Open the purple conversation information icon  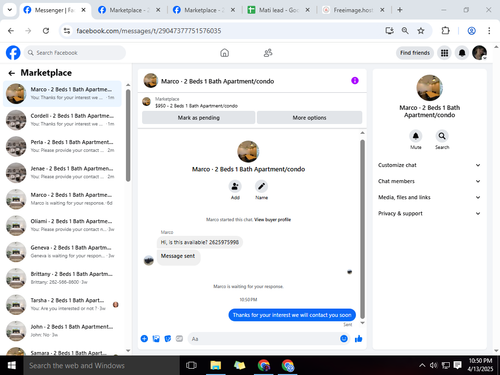coord(355,81)
